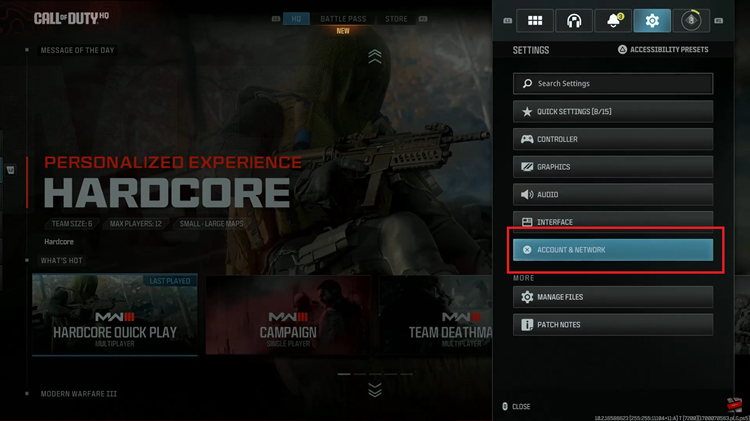Select the settings gear tab icon
Screen dimensions: 750x421
(x=652, y=21)
